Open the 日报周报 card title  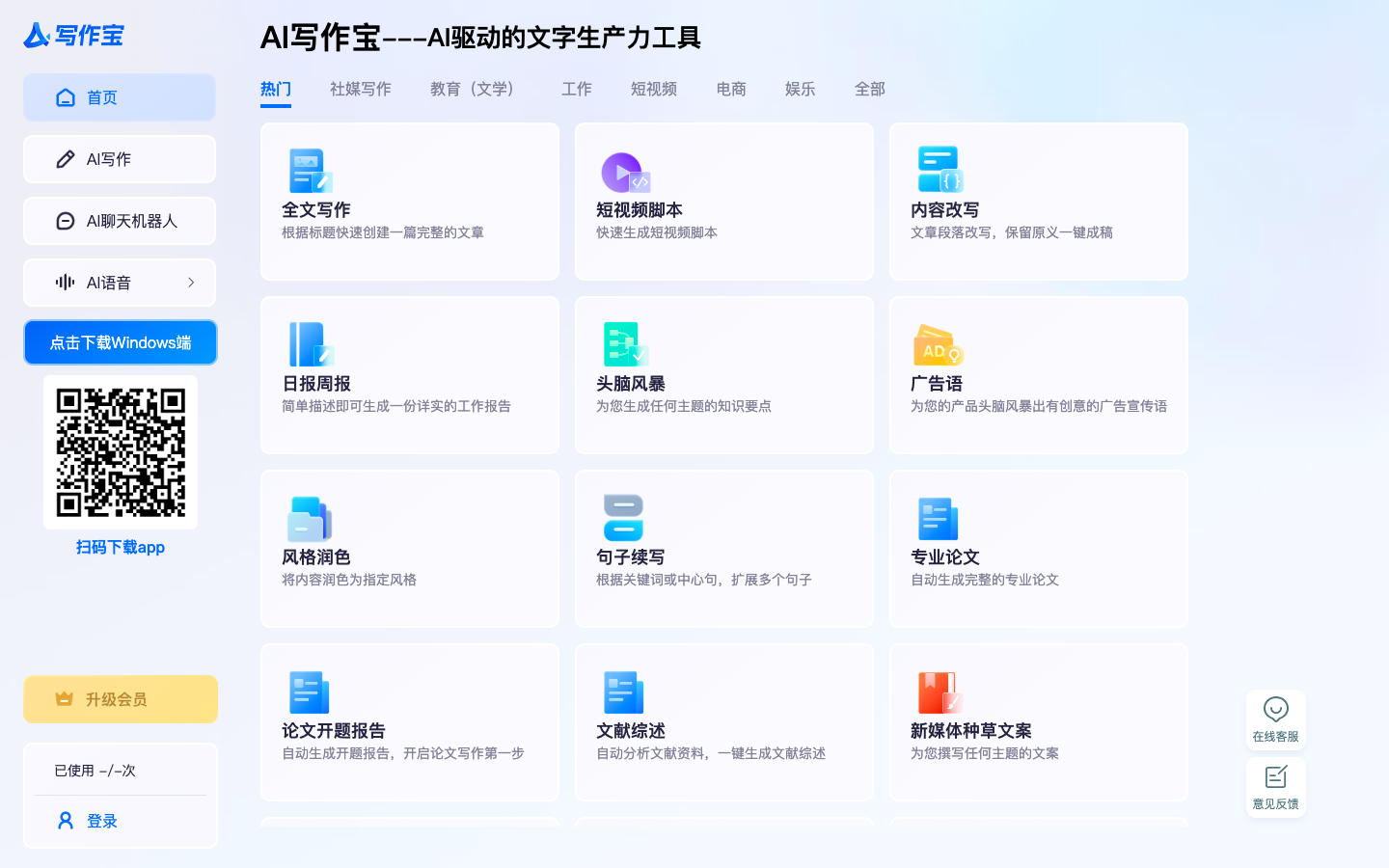[x=316, y=384]
